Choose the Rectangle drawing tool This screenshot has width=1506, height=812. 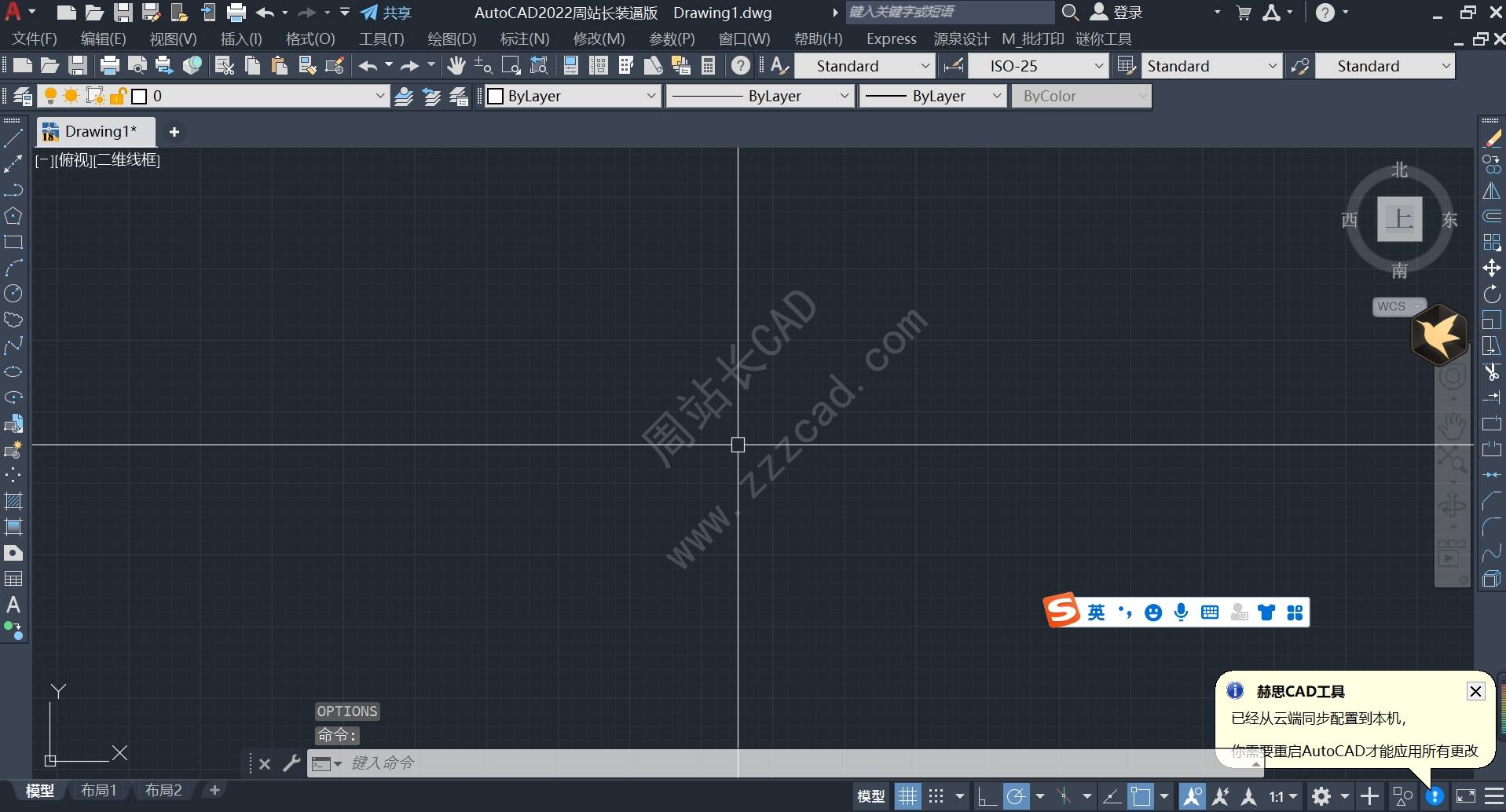(x=13, y=242)
